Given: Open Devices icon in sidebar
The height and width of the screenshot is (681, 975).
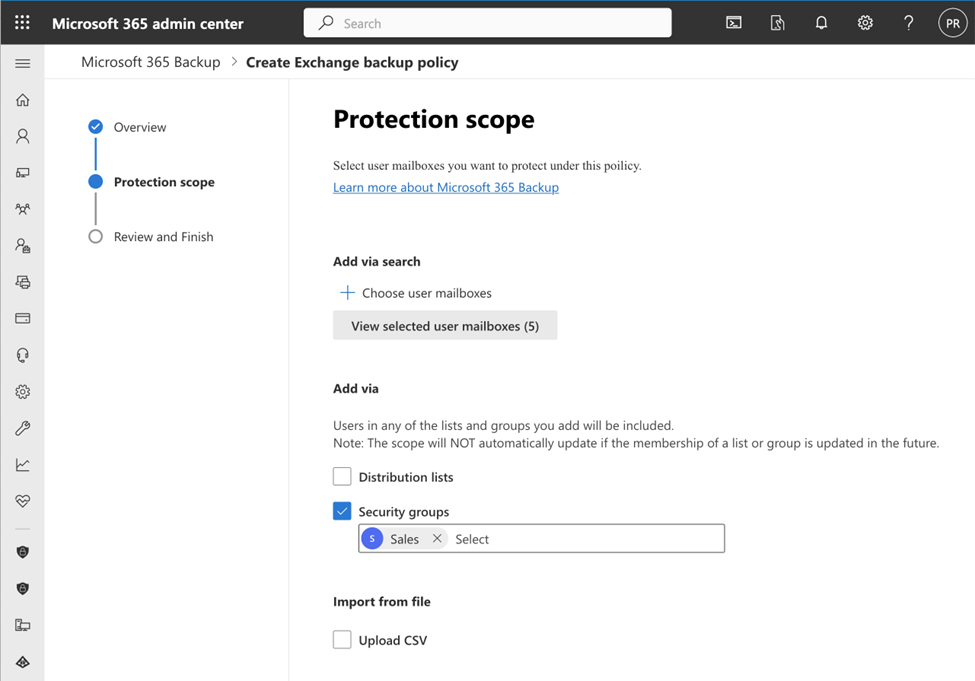Looking at the screenshot, I should (x=22, y=173).
